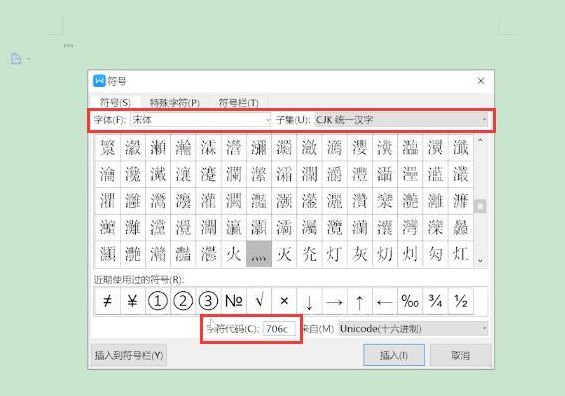Select the 灣 character in the grid

(x=410, y=228)
